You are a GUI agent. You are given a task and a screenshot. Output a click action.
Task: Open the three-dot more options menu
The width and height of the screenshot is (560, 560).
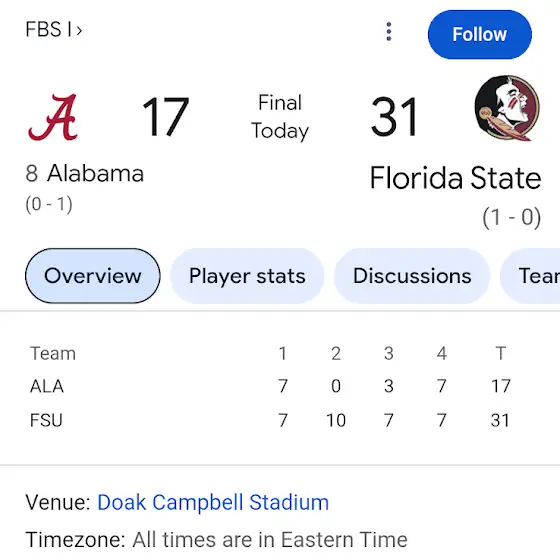(389, 32)
